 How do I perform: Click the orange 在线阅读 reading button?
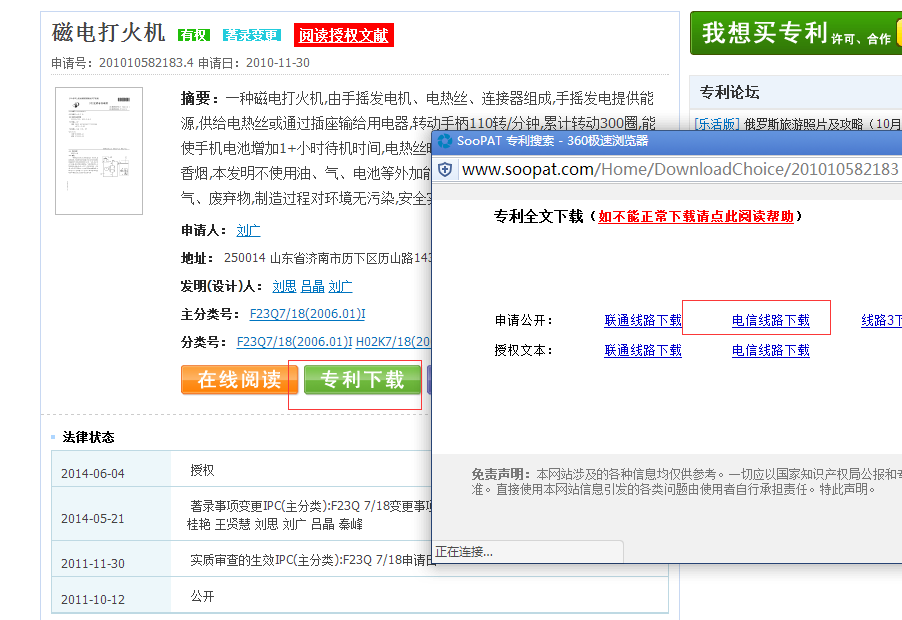coord(239,380)
